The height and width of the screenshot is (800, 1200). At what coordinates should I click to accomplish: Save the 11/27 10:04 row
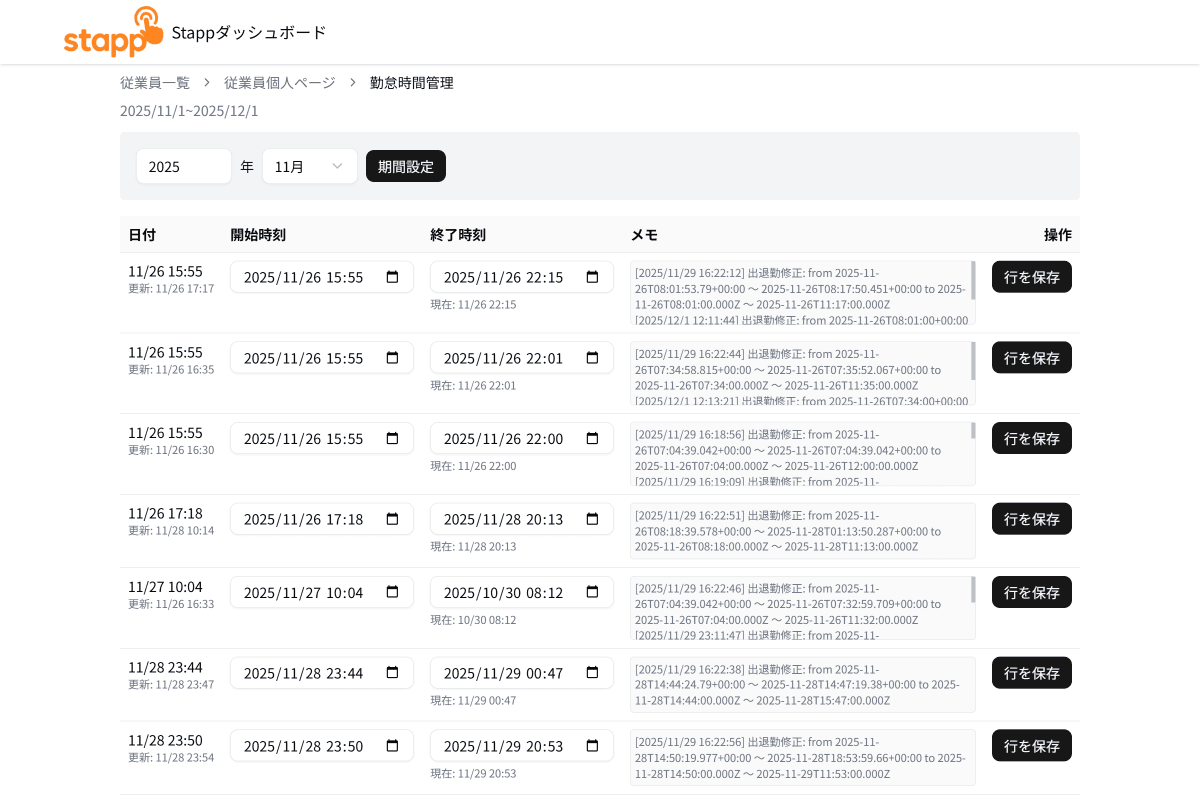[x=1031, y=592]
